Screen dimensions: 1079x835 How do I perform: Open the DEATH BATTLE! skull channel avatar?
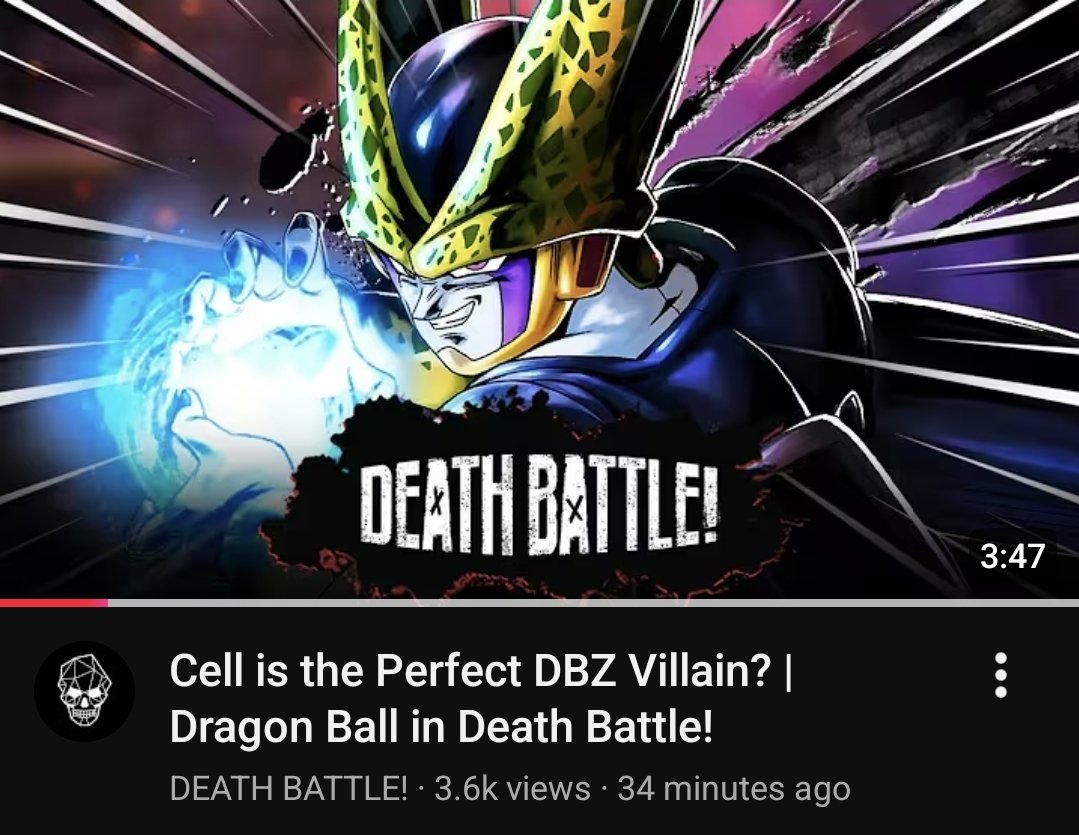85,691
